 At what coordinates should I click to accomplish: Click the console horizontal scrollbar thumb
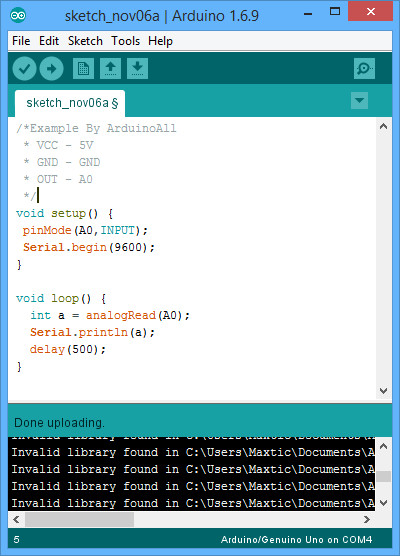point(79,519)
